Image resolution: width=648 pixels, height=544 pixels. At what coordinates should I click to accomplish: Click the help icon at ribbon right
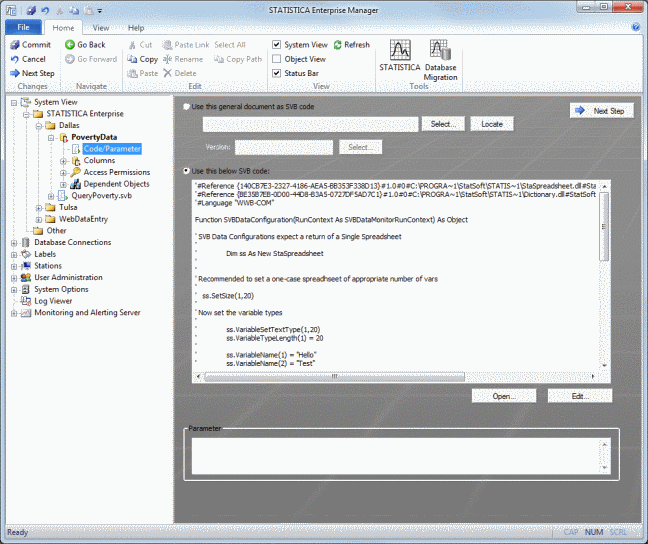(636, 27)
